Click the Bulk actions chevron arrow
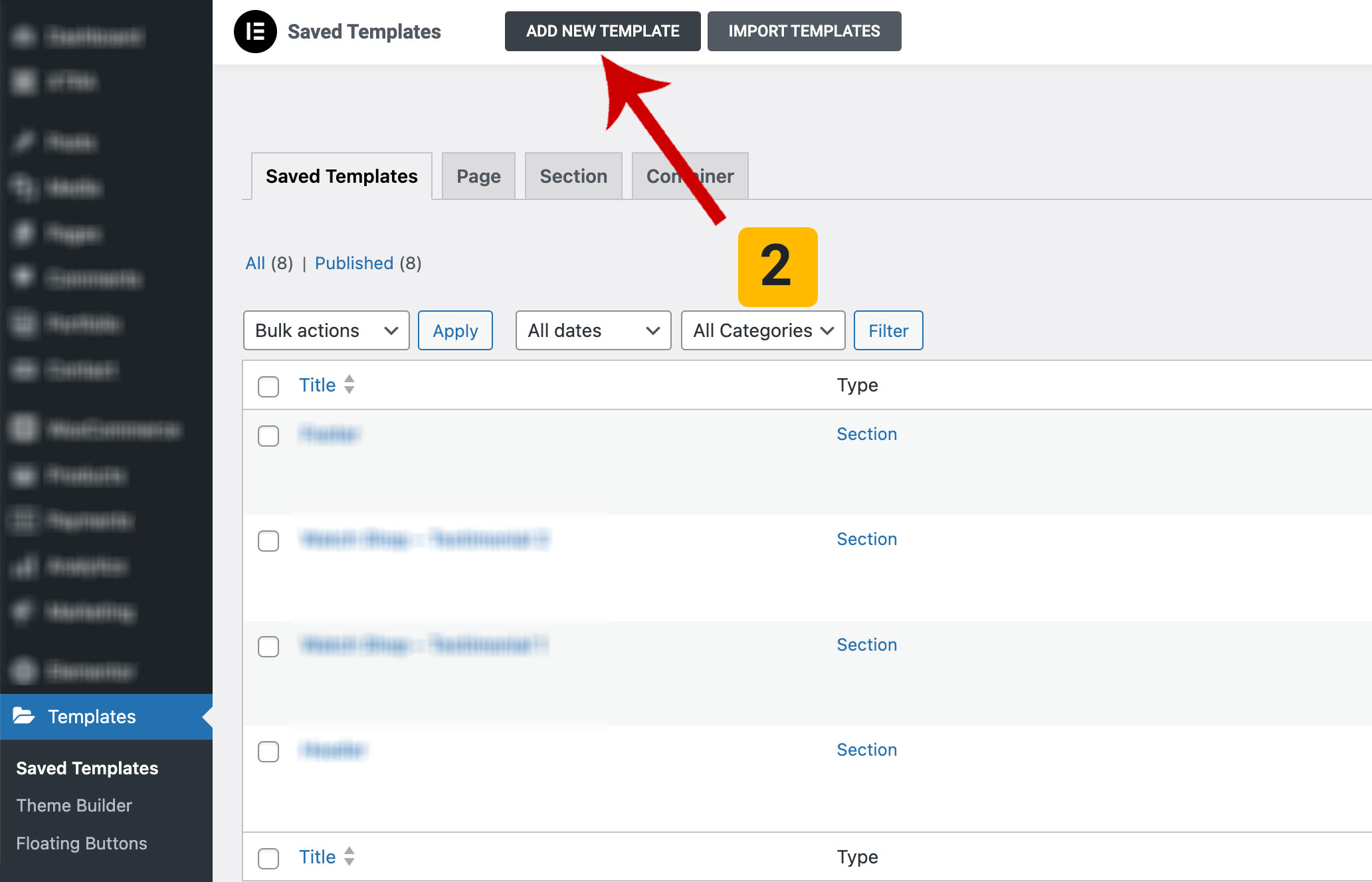Screen dimensions: 1372x882 point(391,330)
